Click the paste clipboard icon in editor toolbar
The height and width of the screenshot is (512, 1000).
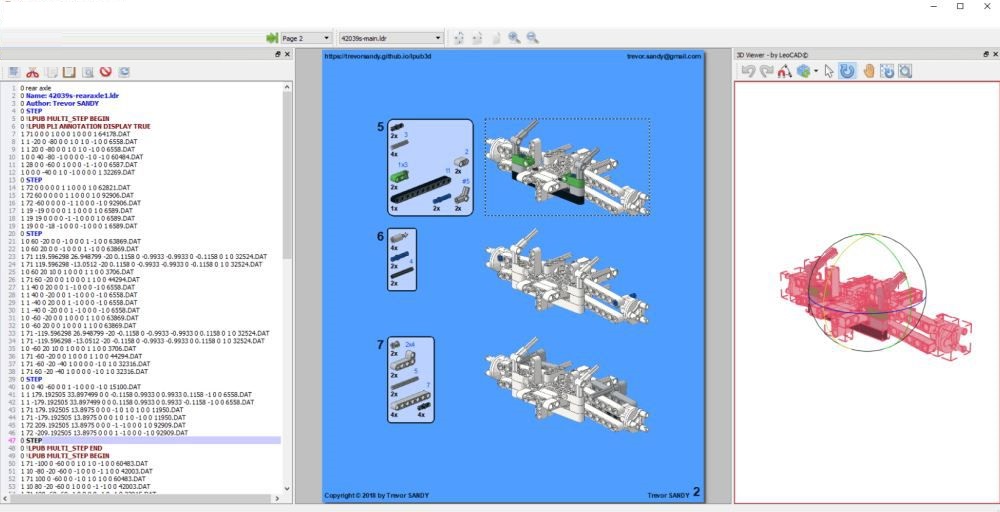pos(69,72)
